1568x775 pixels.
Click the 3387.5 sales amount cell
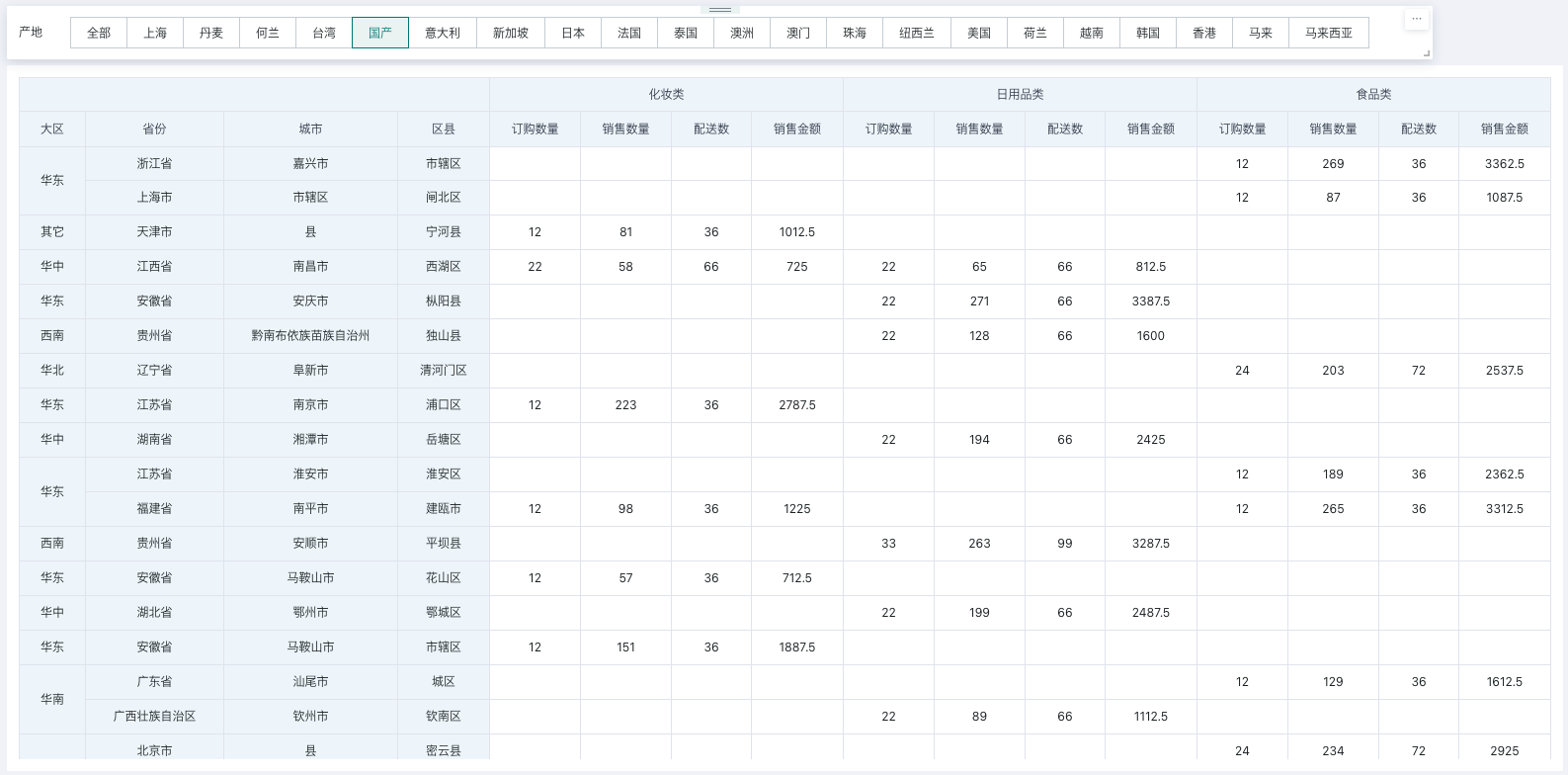click(x=1150, y=301)
